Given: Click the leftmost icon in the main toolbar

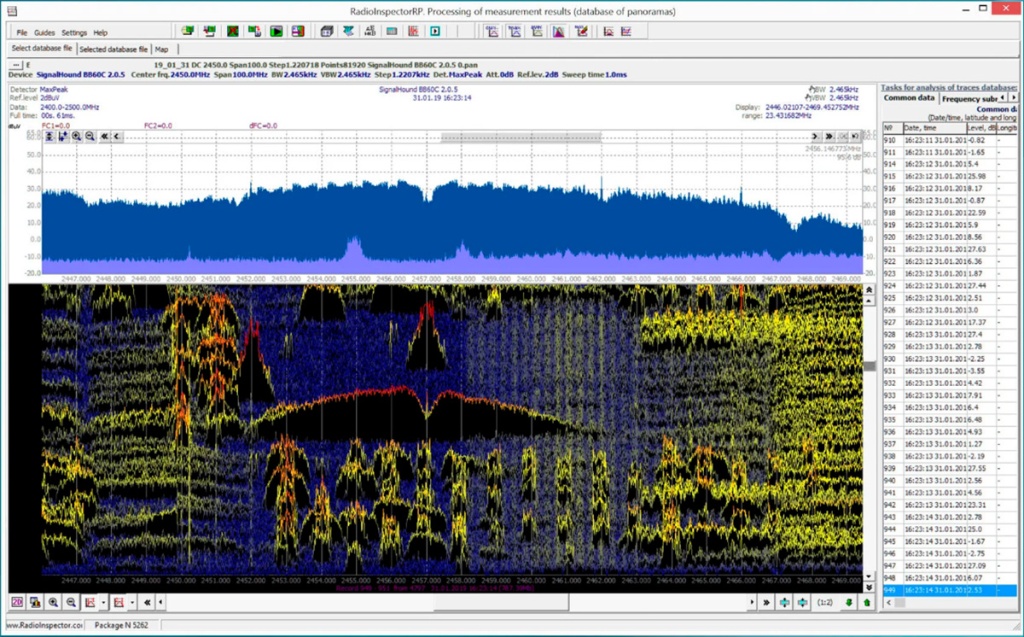Looking at the screenshot, I should click(187, 31).
